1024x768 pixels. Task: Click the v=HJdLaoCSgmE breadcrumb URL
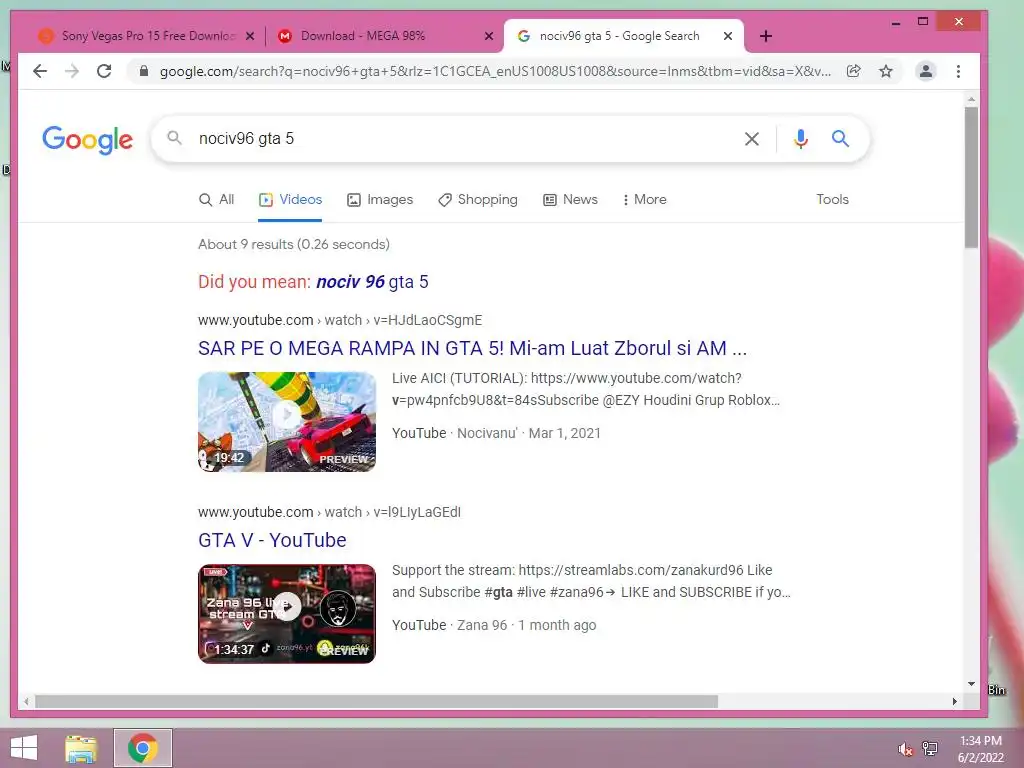(x=428, y=320)
